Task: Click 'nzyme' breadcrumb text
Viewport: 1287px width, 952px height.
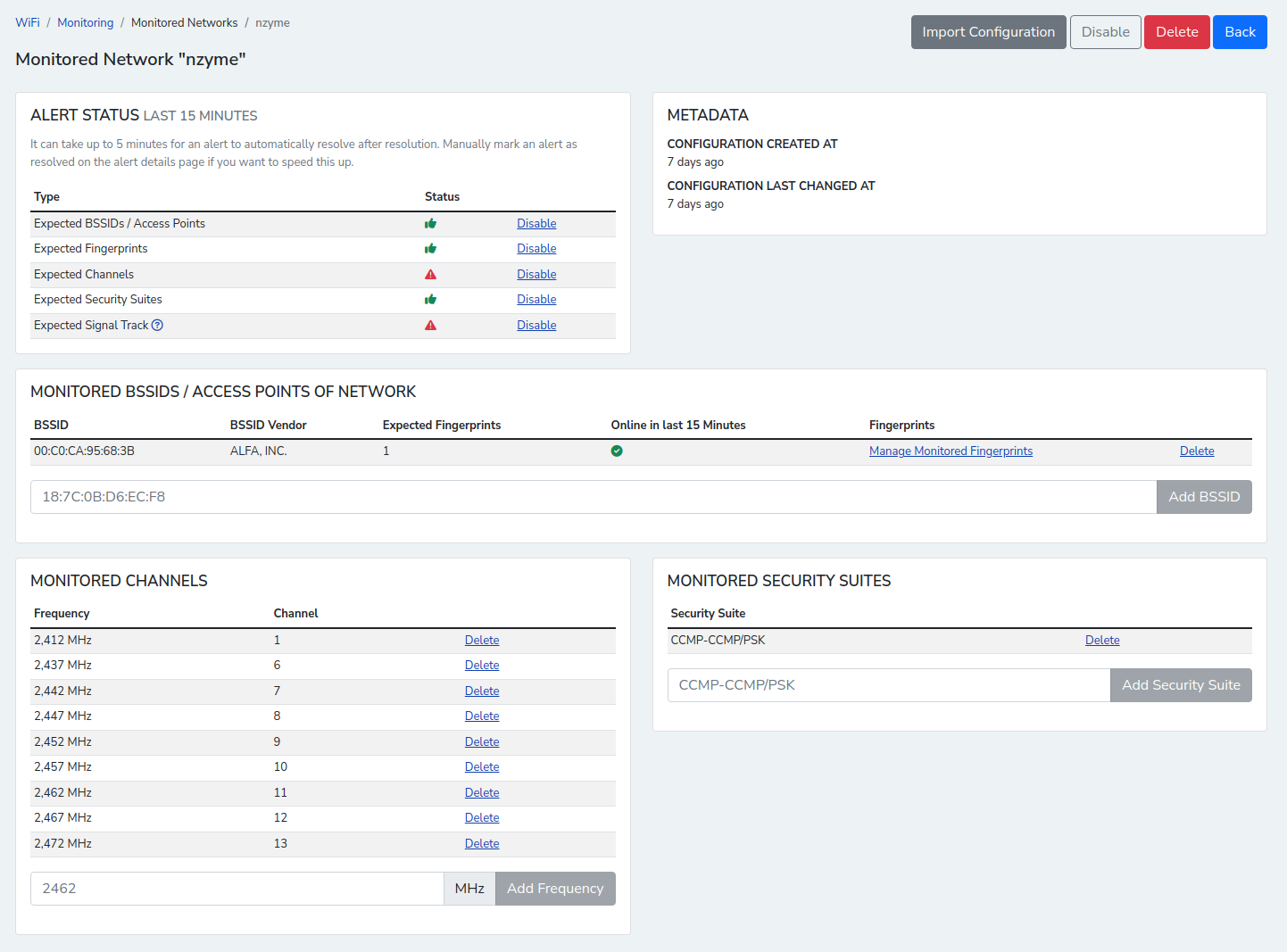Action: click(272, 23)
